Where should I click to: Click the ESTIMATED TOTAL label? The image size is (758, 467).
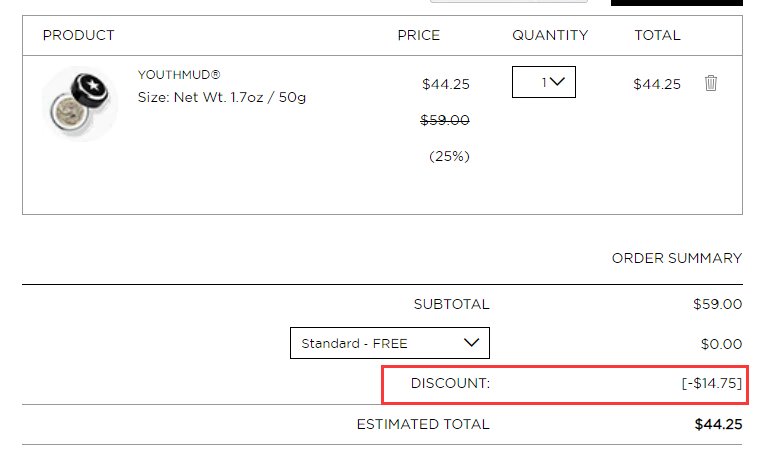(x=423, y=424)
